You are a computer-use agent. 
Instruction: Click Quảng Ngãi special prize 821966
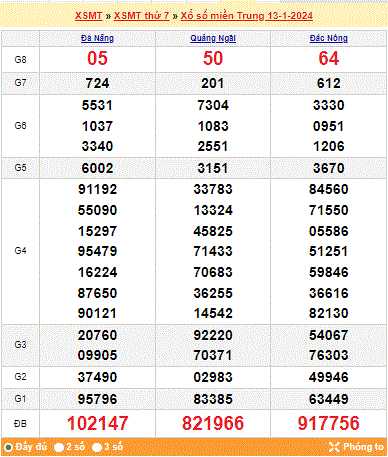pyautogui.click(x=213, y=423)
